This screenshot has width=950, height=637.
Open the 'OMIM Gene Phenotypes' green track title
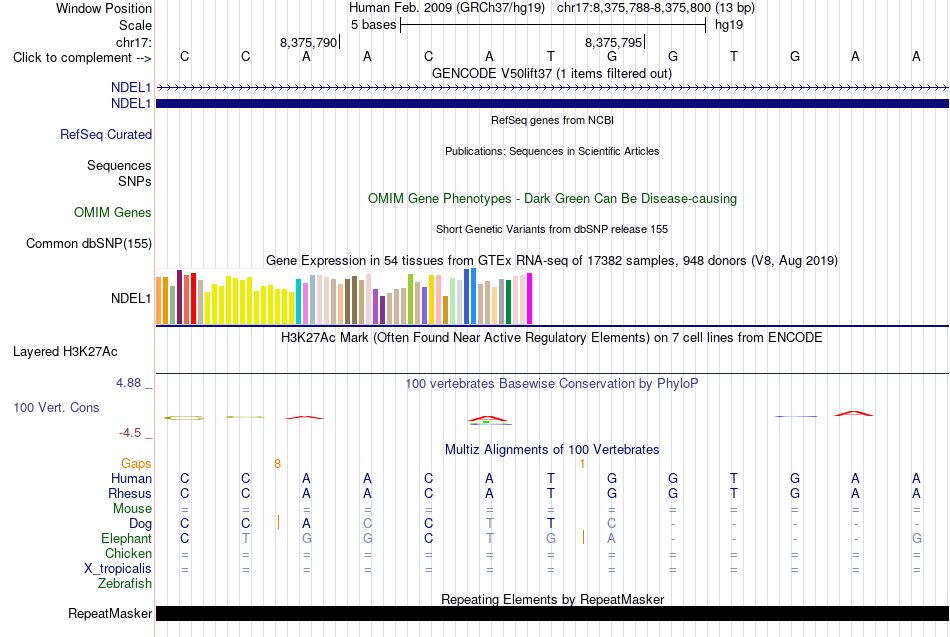pos(553,199)
